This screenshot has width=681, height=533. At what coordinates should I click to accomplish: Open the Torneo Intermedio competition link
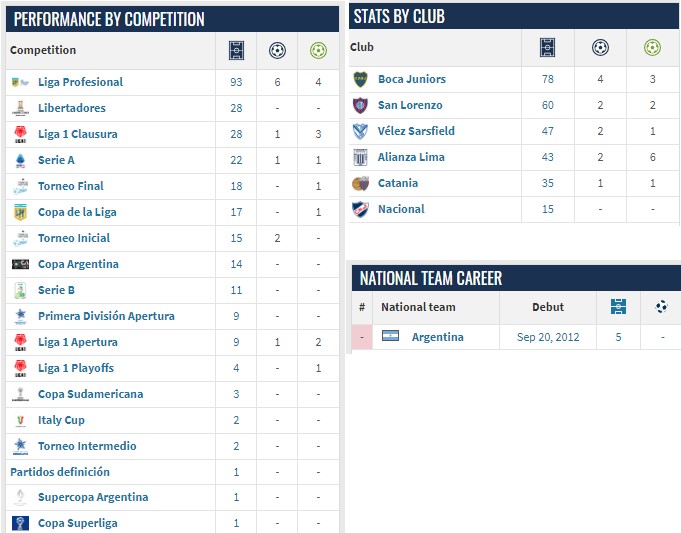[x=87, y=446]
